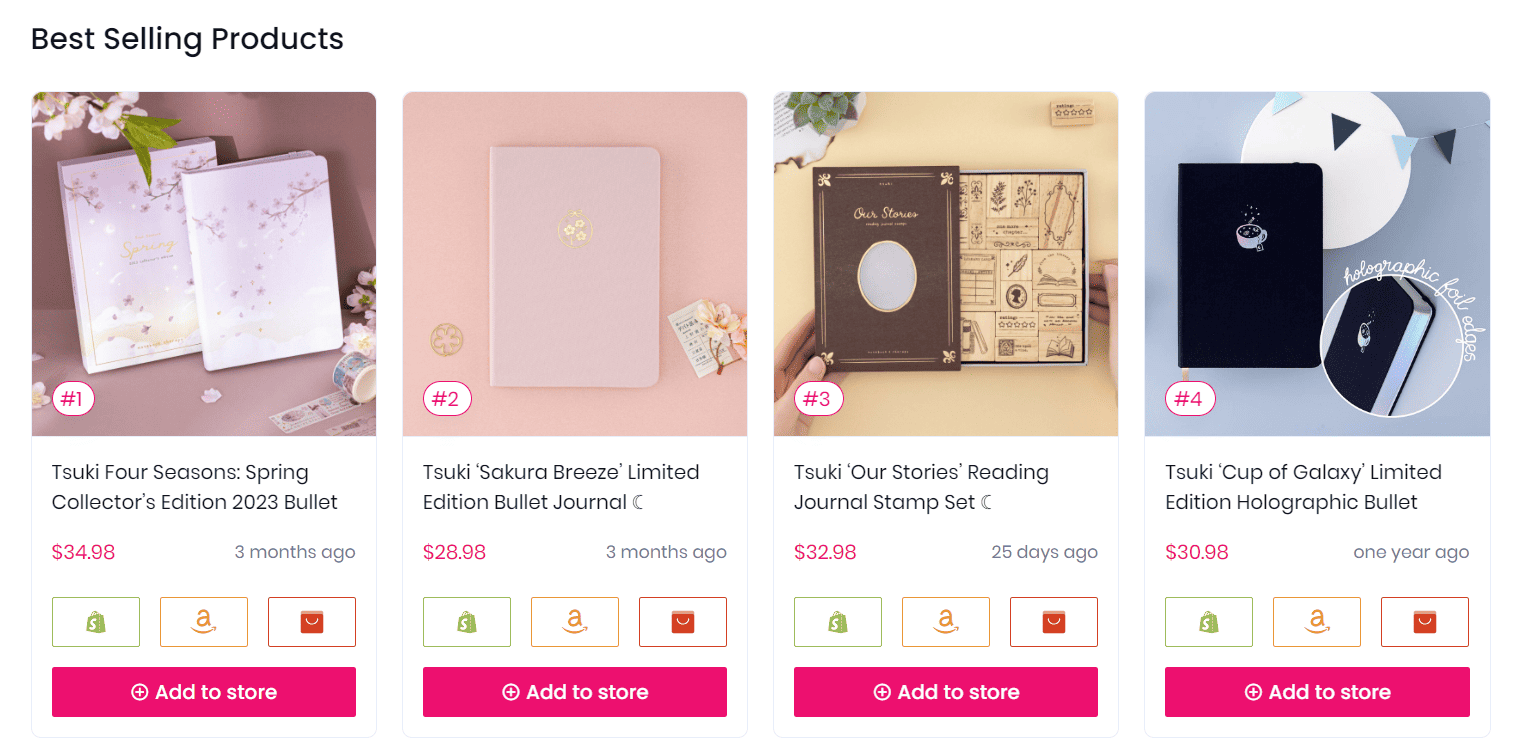Add the Tsuki Four Seasons journal to store
Screen dimensions: 1528x751
[x=203, y=691]
